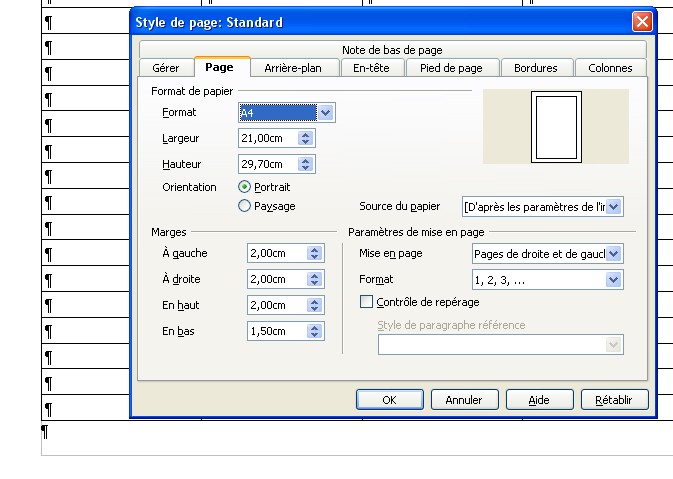The height and width of the screenshot is (479, 673).
Task: Decrease the En haut margin
Action: coord(315,309)
